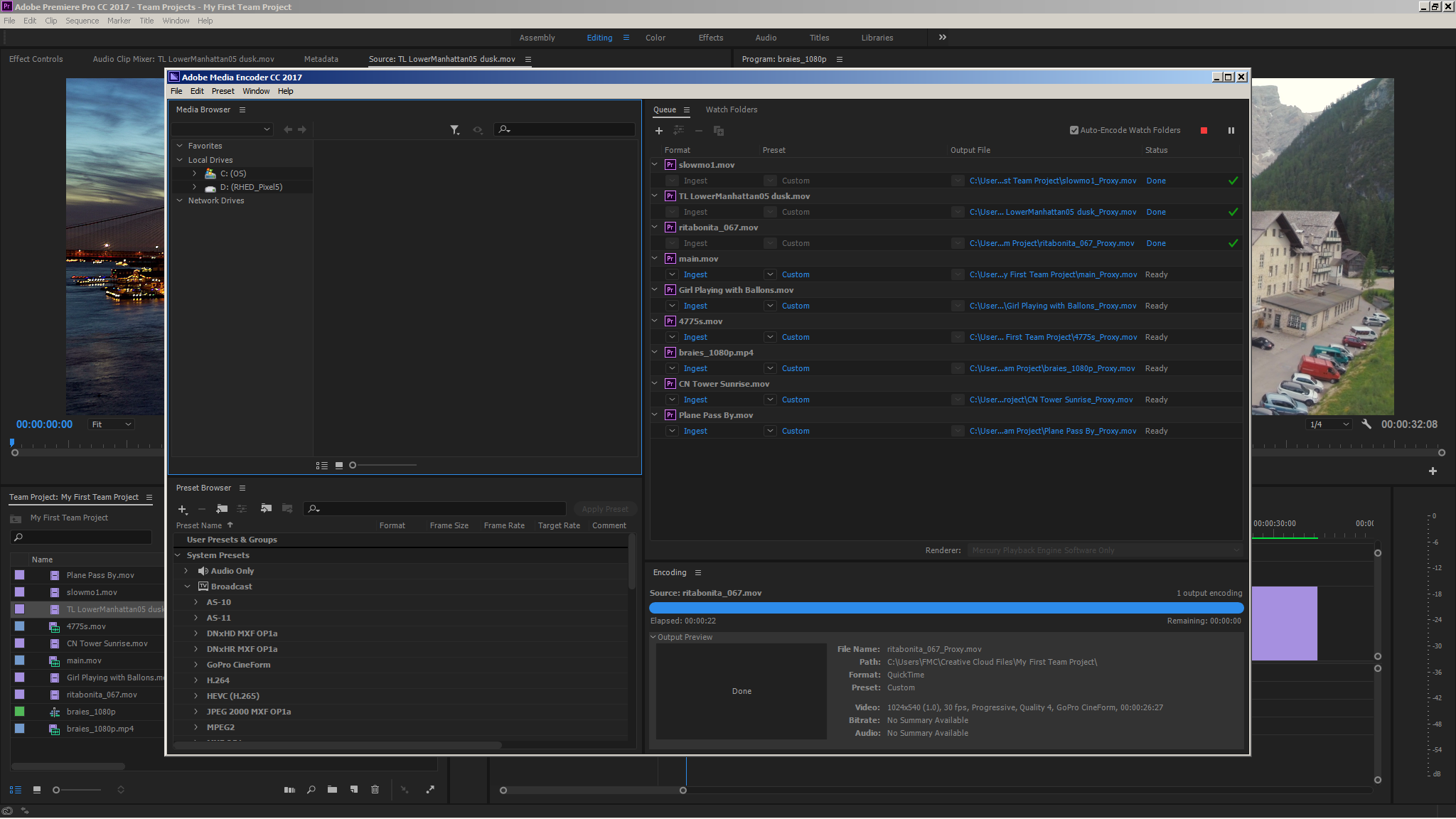1456x819 pixels.
Task: Create a new bin in Premiere project panel
Action: 332,790
